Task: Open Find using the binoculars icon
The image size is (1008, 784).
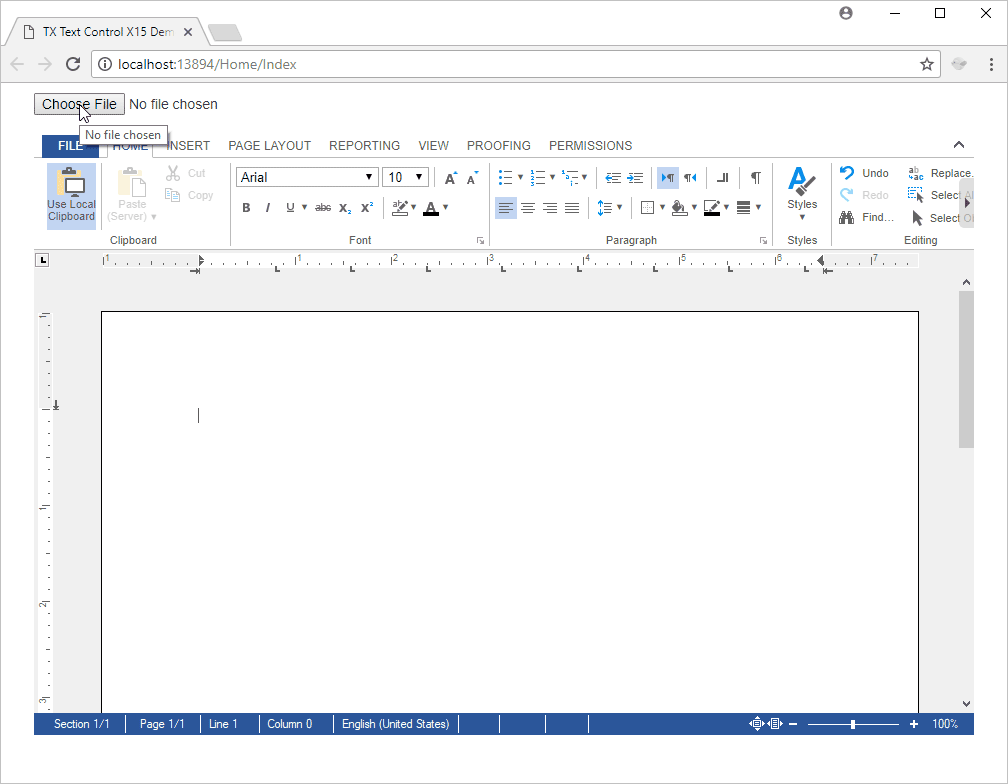Action: [848, 217]
